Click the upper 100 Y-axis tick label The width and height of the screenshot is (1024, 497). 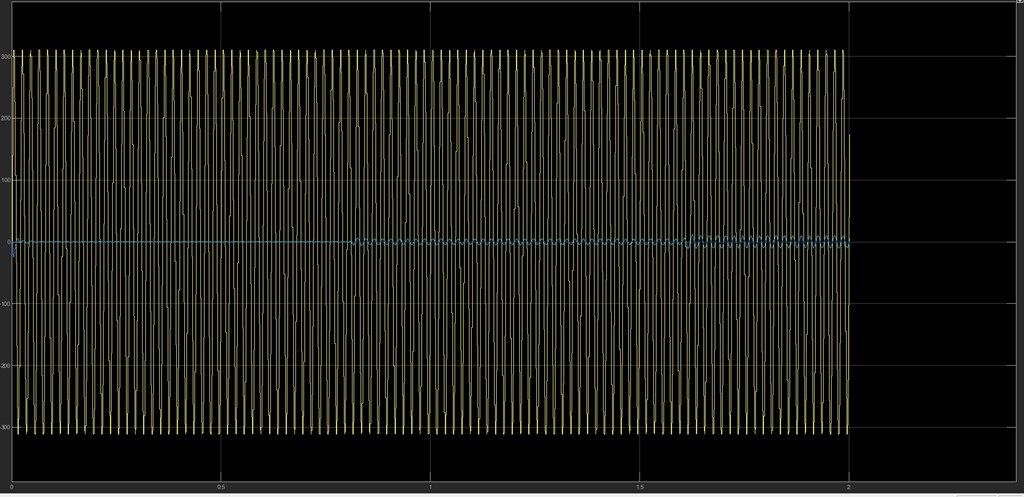tap(5, 180)
